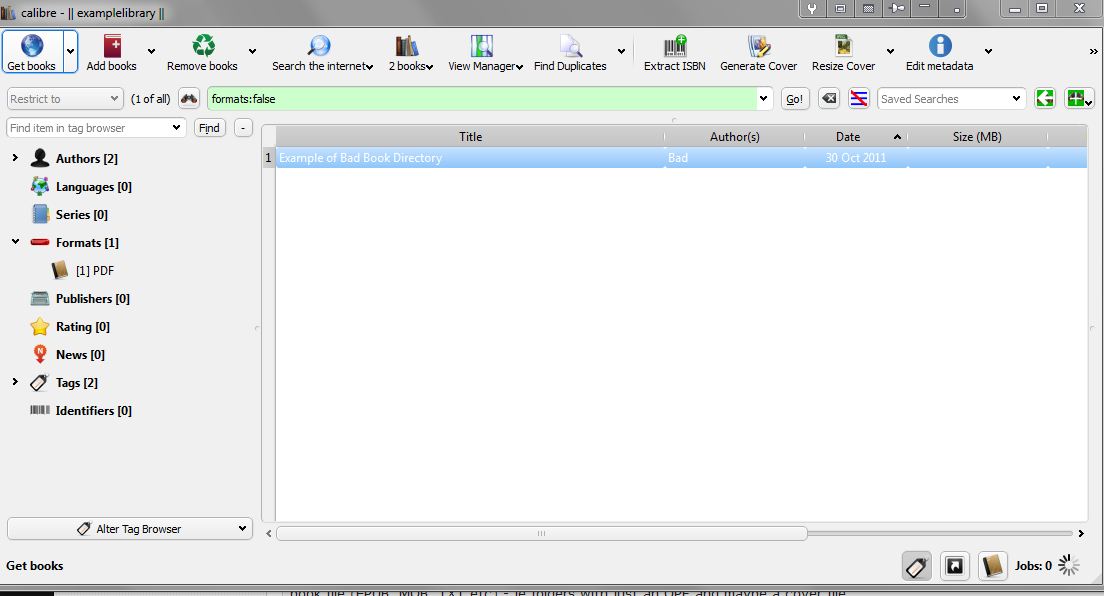Click the Resize Cover icon
Viewport: 1104px width, 596px height.
(x=843, y=46)
